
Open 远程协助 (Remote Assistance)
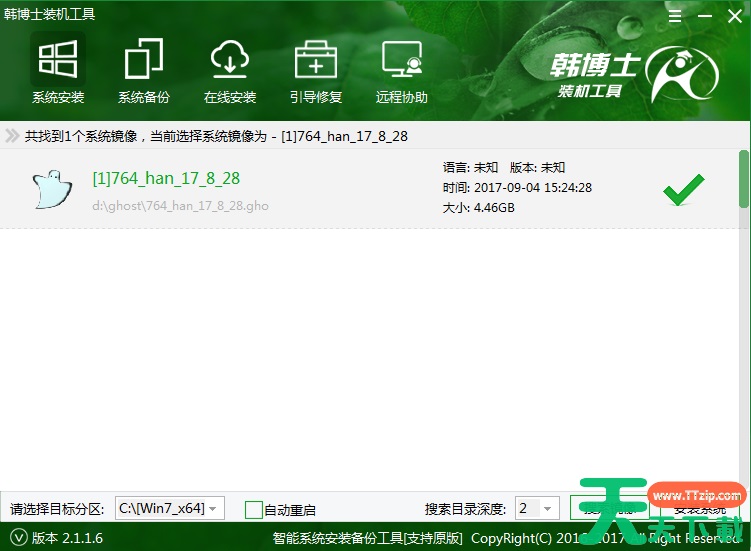[402, 70]
